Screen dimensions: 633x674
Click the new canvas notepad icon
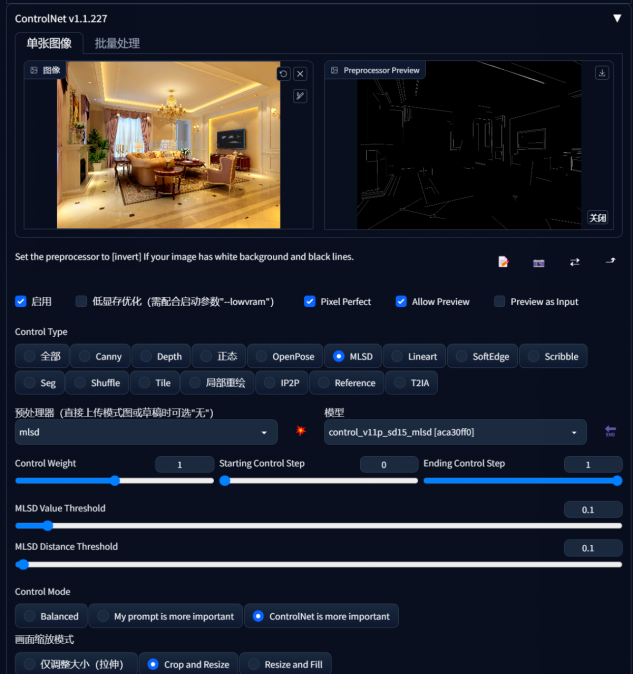[503, 261]
